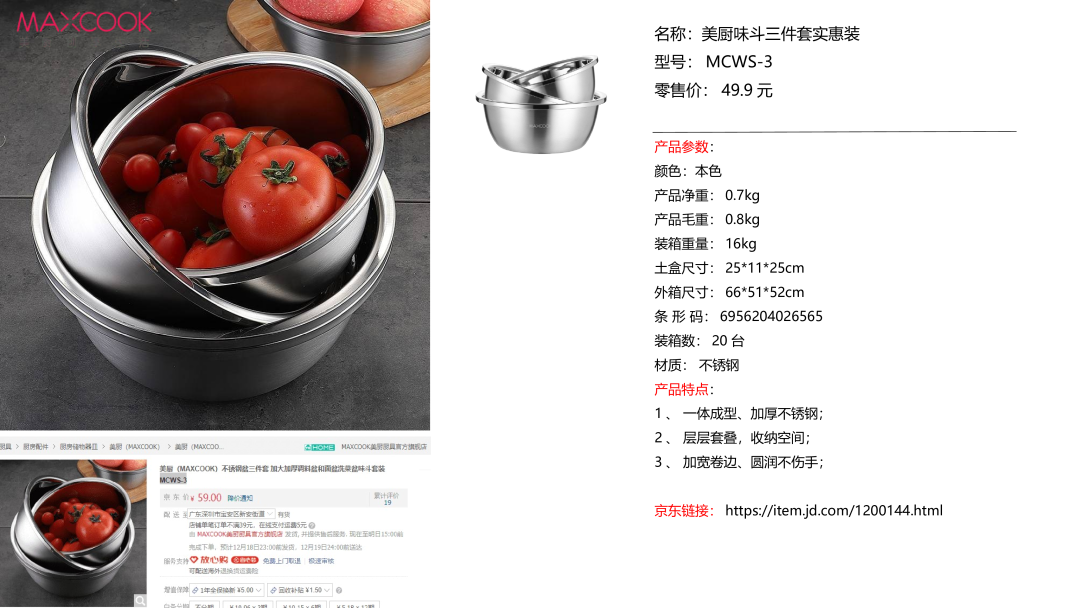Screen dimensions: 1080x608
Task: Click the 免费上门取退 service link
Action: click(x=282, y=561)
